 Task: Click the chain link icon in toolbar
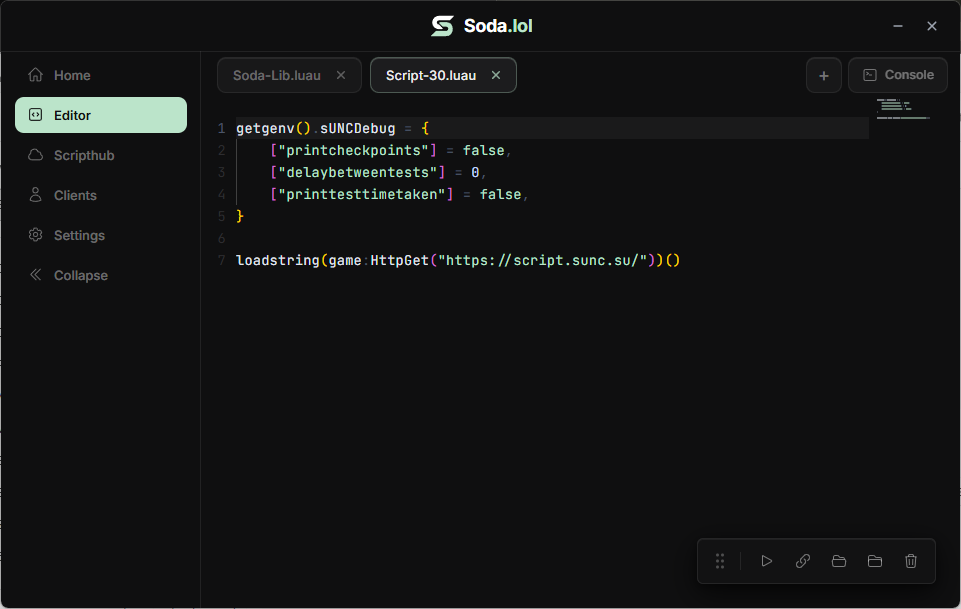pyautogui.click(x=803, y=561)
